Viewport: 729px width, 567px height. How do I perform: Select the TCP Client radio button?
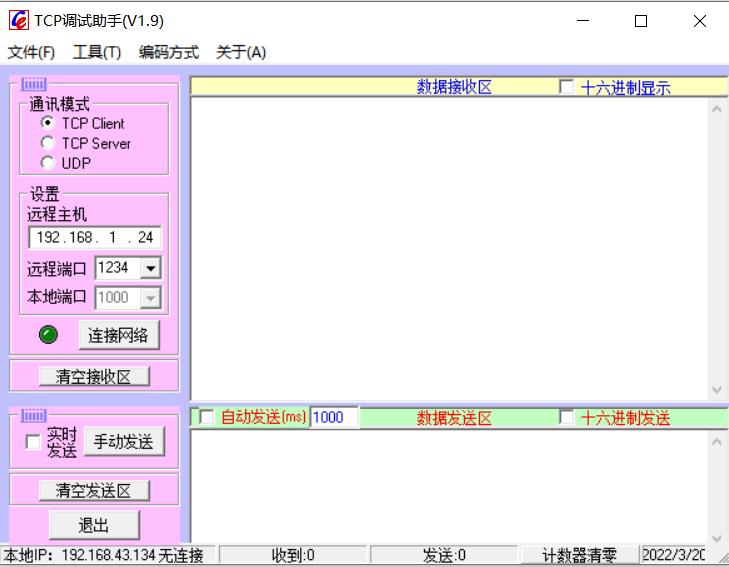tap(47, 123)
